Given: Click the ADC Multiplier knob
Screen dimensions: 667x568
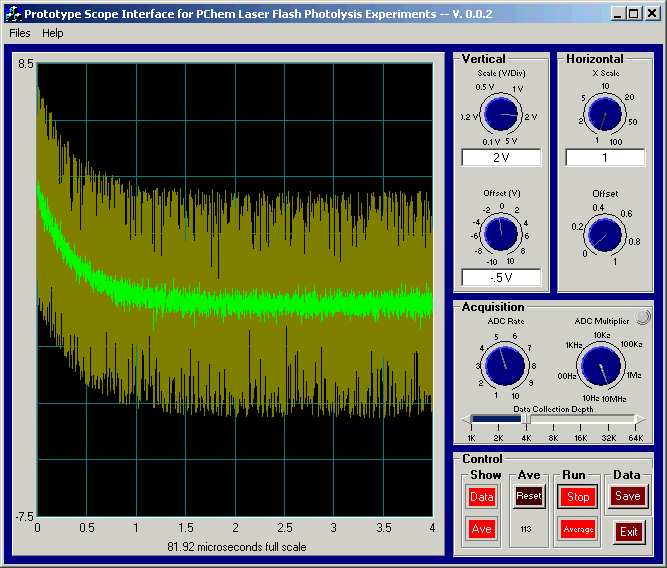Looking at the screenshot, I should tap(602, 364).
